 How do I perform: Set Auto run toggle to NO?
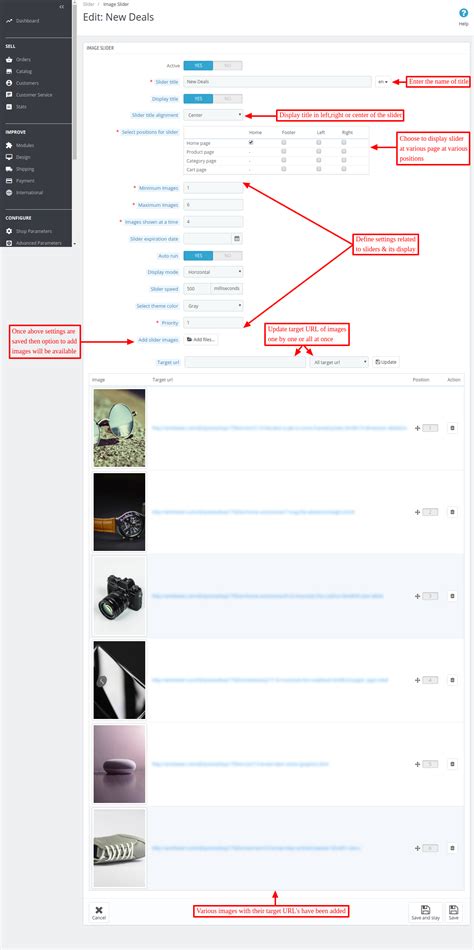(228, 255)
